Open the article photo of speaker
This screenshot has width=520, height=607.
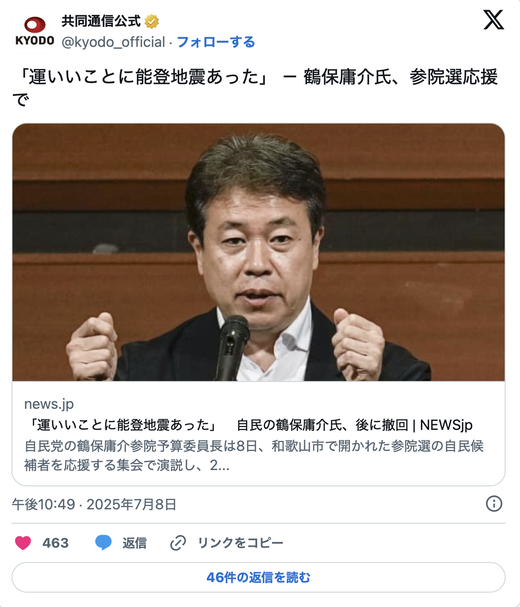click(x=258, y=252)
